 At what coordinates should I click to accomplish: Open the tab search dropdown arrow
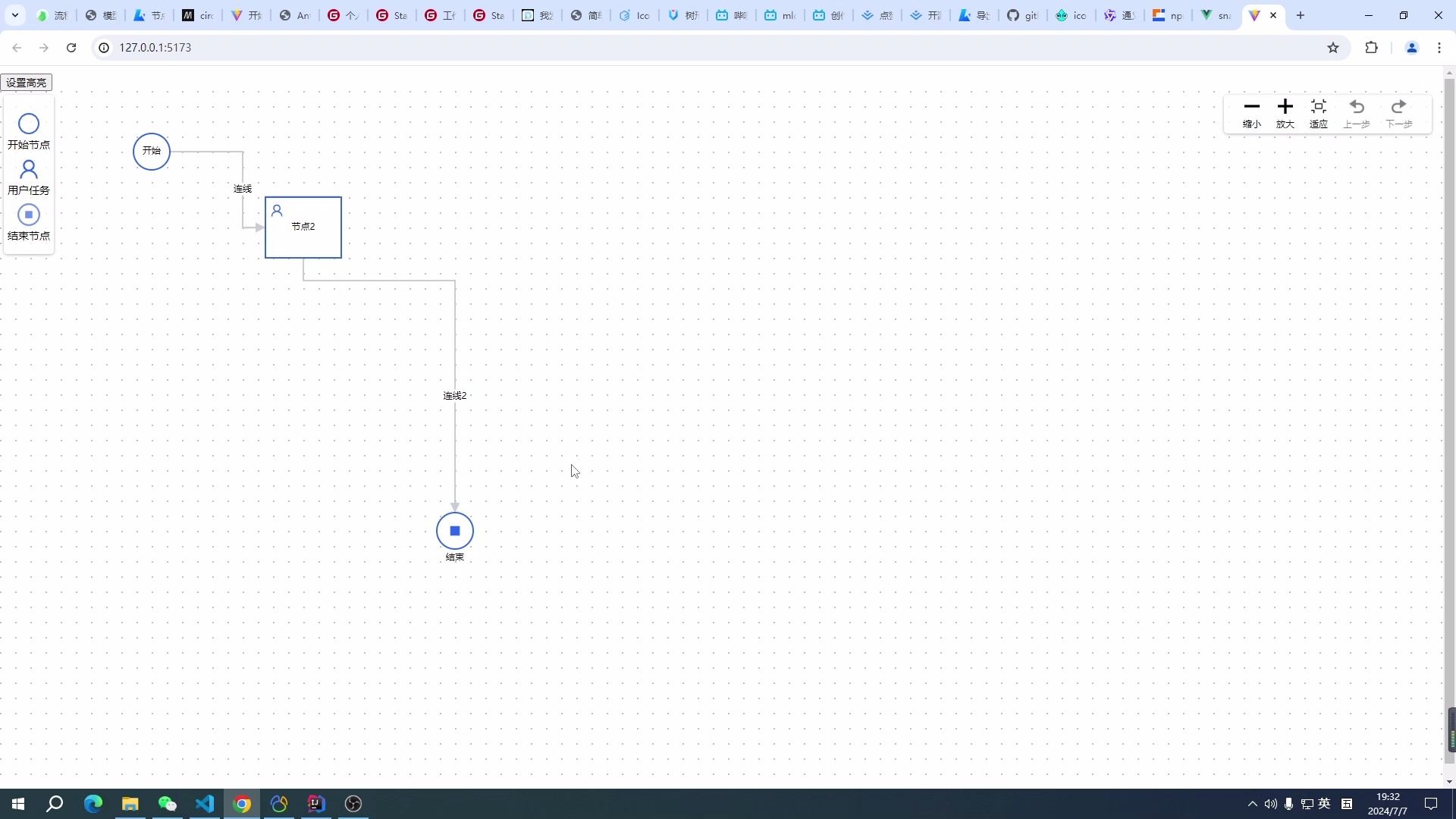[x=15, y=15]
